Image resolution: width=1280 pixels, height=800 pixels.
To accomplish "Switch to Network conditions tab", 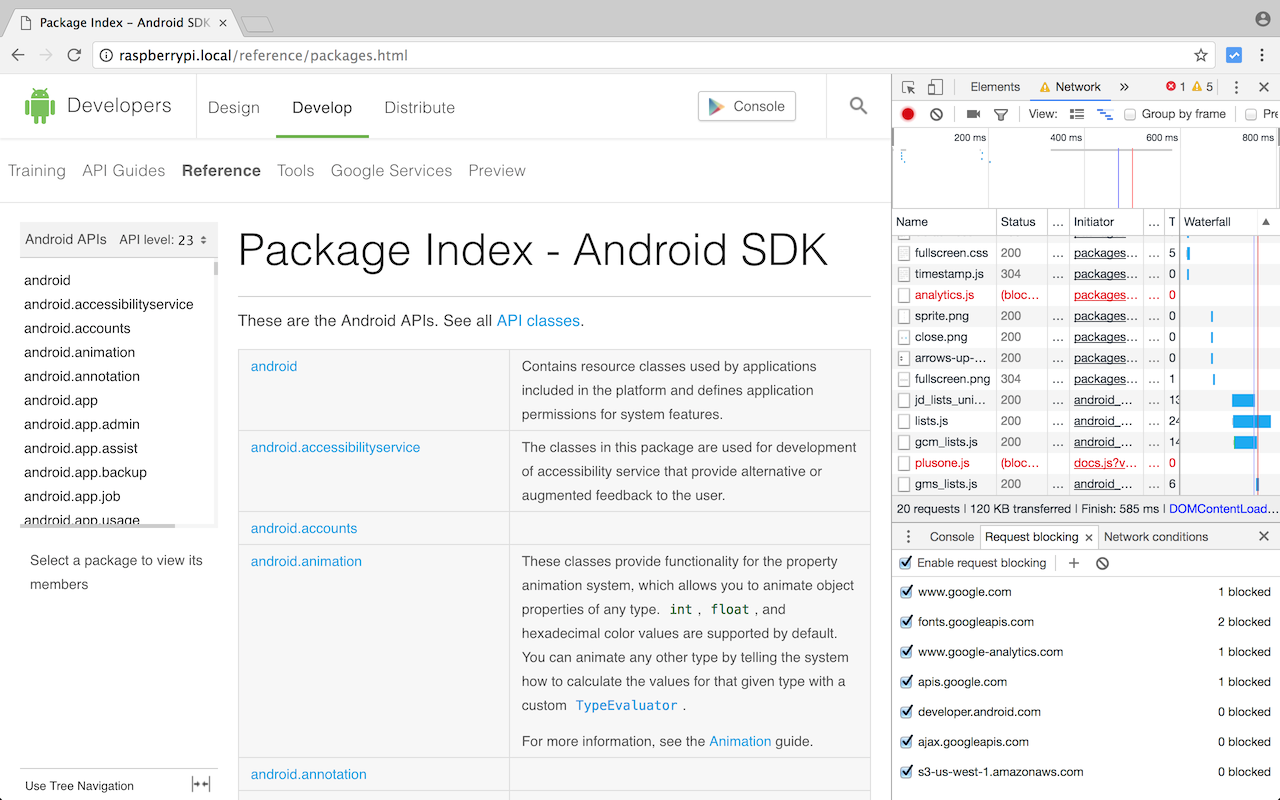I will point(1156,537).
